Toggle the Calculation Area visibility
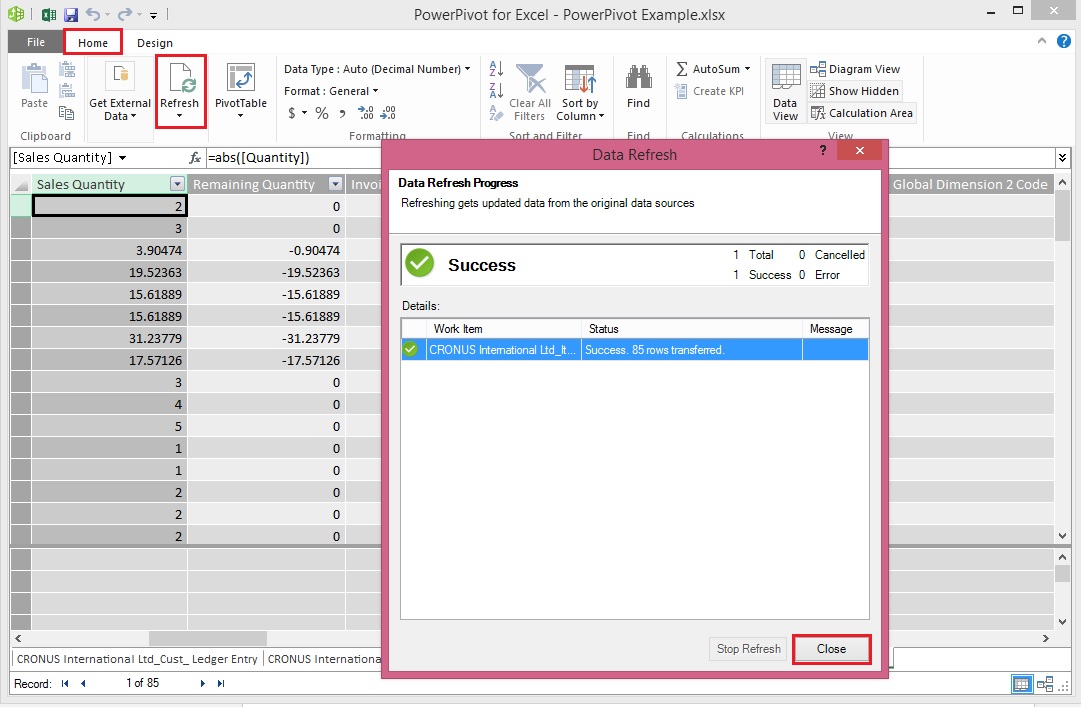The image size is (1081, 707). [x=862, y=112]
